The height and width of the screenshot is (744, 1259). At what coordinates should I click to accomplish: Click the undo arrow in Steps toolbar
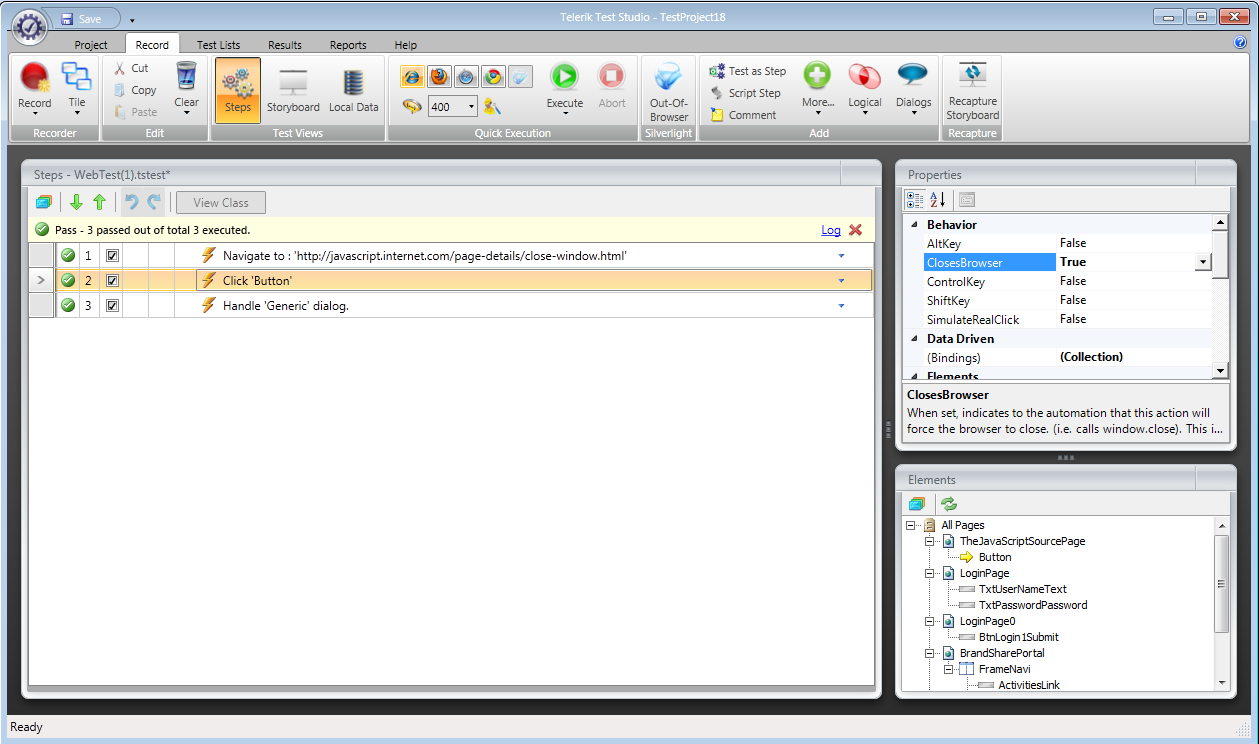pyautogui.click(x=131, y=202)
